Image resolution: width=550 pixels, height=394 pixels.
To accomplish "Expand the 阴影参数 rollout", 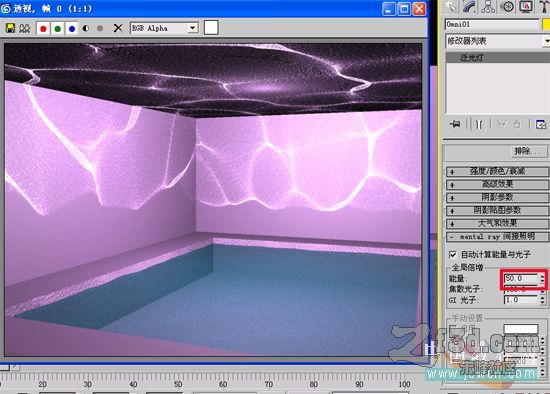I will click(x=497, y=197).
